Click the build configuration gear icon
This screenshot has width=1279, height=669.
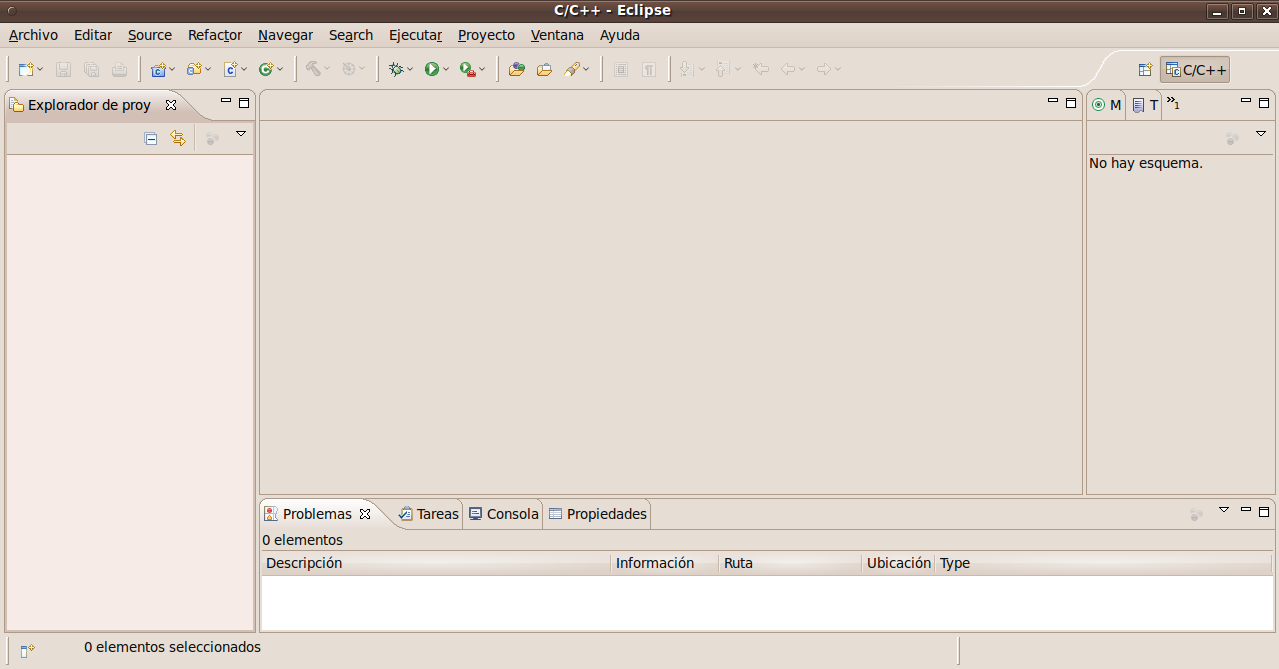348,70
